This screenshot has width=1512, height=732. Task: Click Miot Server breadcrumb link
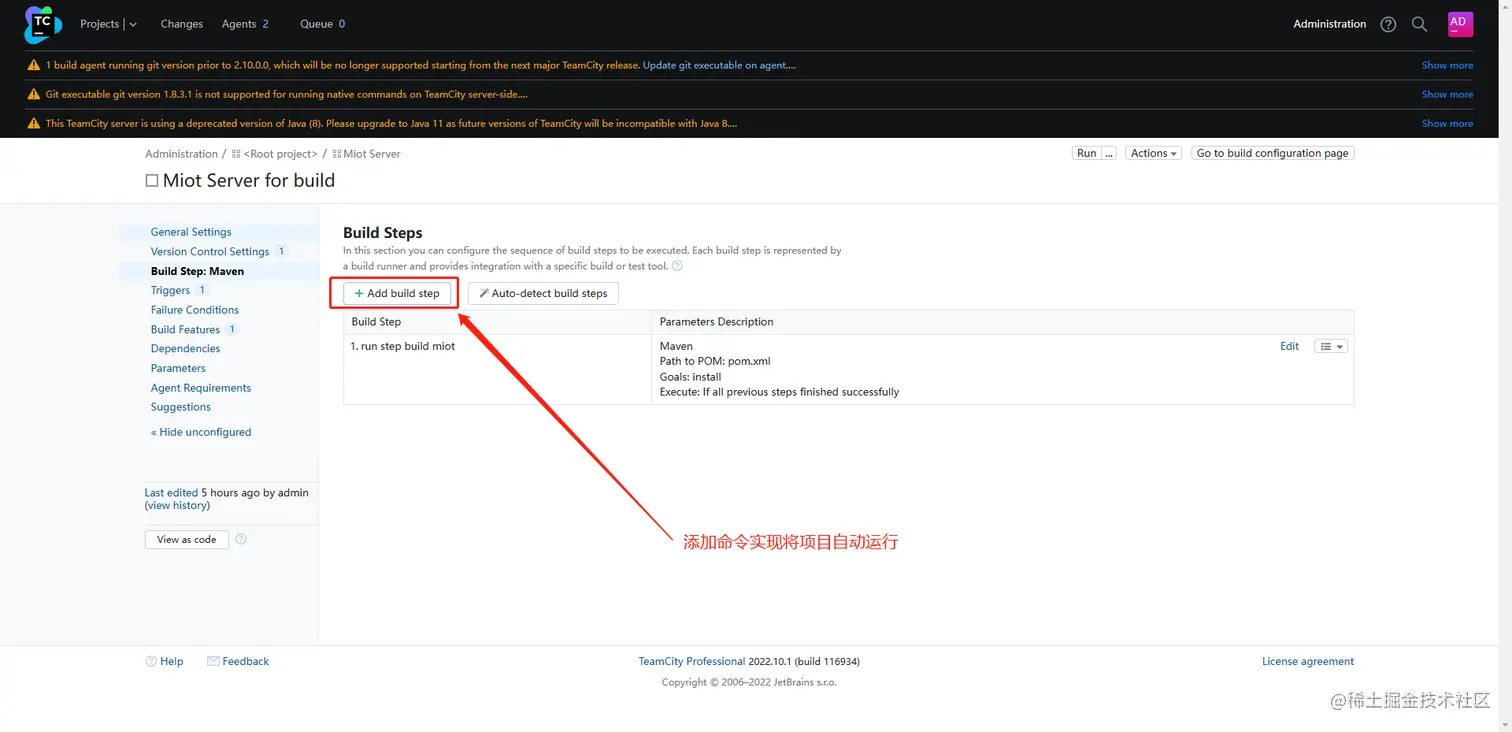pyautogui.click(x=372, y=154)
